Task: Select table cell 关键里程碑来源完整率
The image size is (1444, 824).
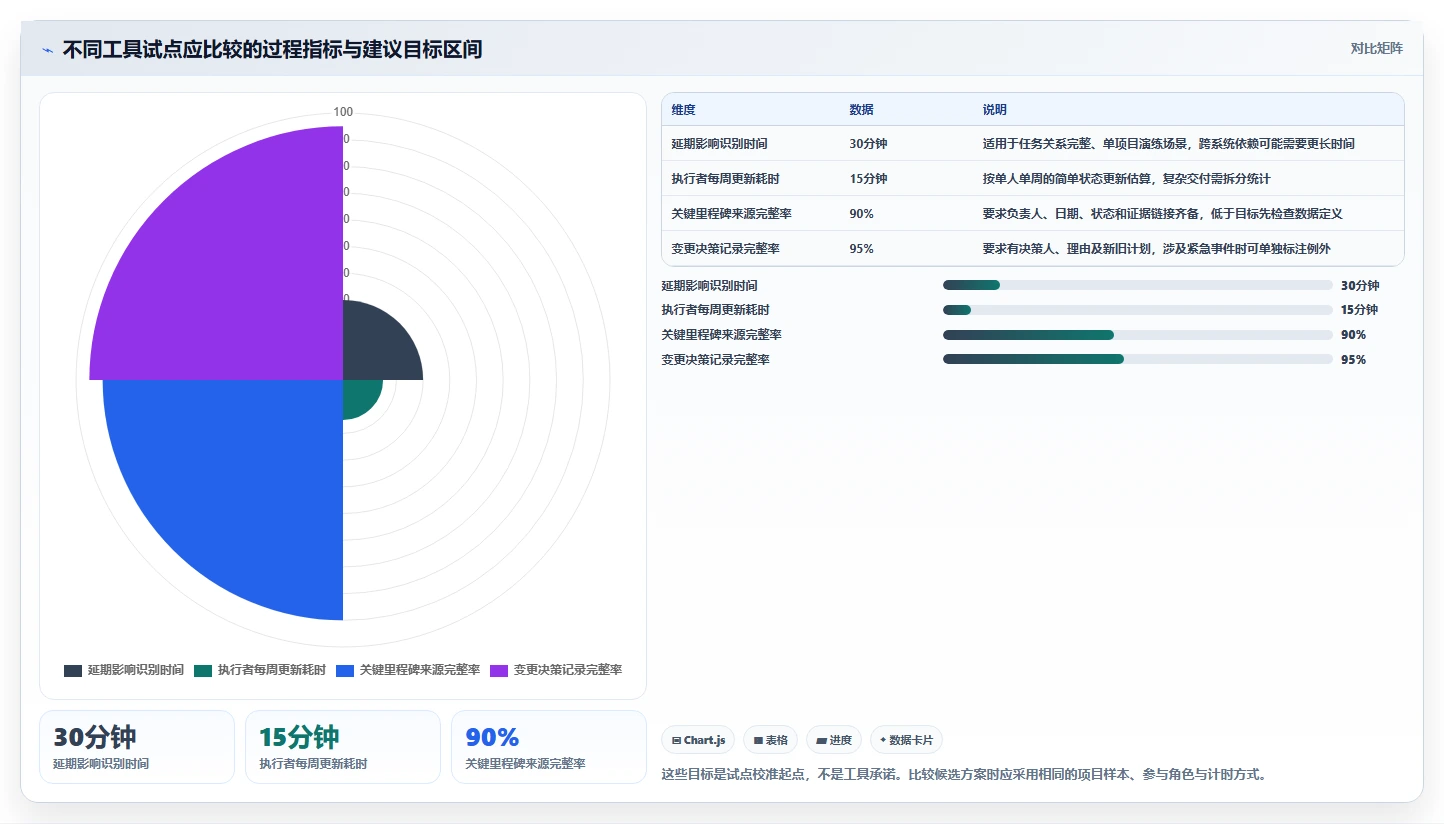Action: pos(732,214)
